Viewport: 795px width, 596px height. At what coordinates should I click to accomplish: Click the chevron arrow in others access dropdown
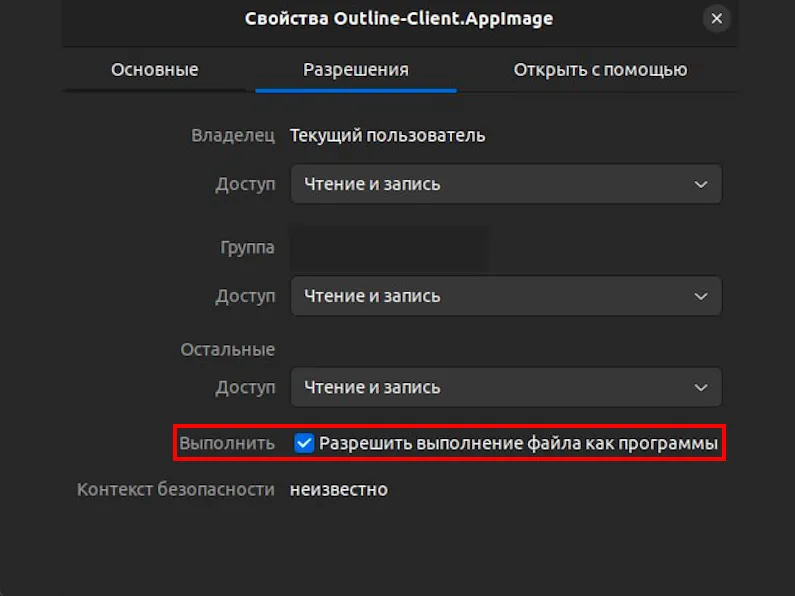pyautogui.click(x=701, y=388)
